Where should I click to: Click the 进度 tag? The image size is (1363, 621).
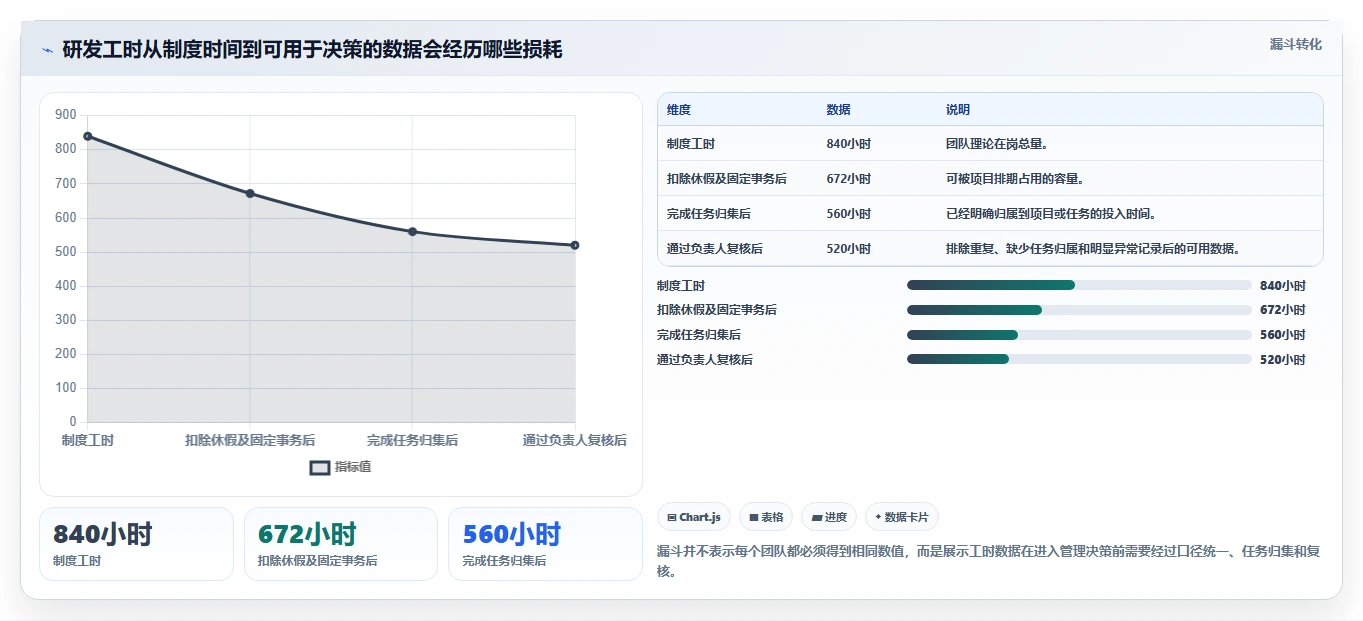(x=829, y=517)
